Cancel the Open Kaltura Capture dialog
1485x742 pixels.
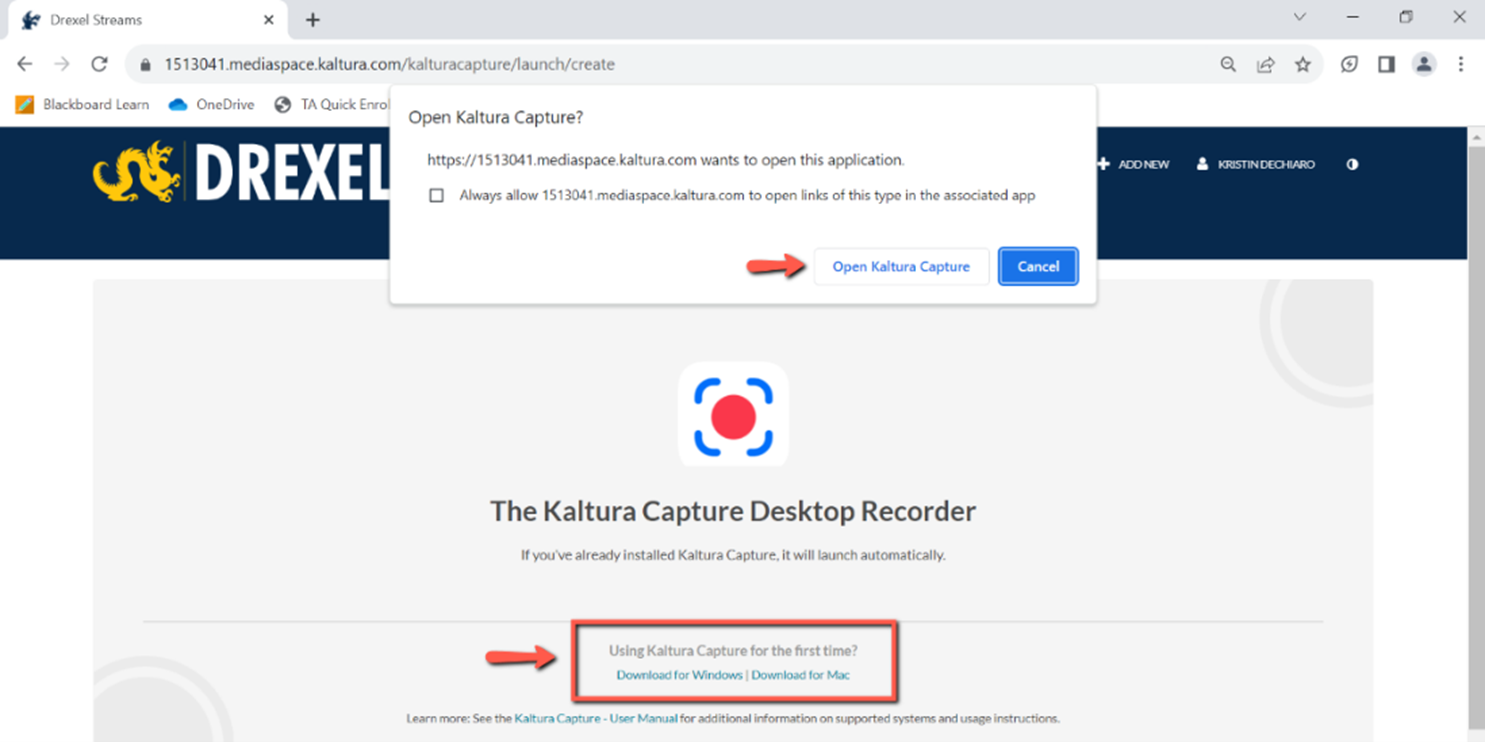(1038, 267)
